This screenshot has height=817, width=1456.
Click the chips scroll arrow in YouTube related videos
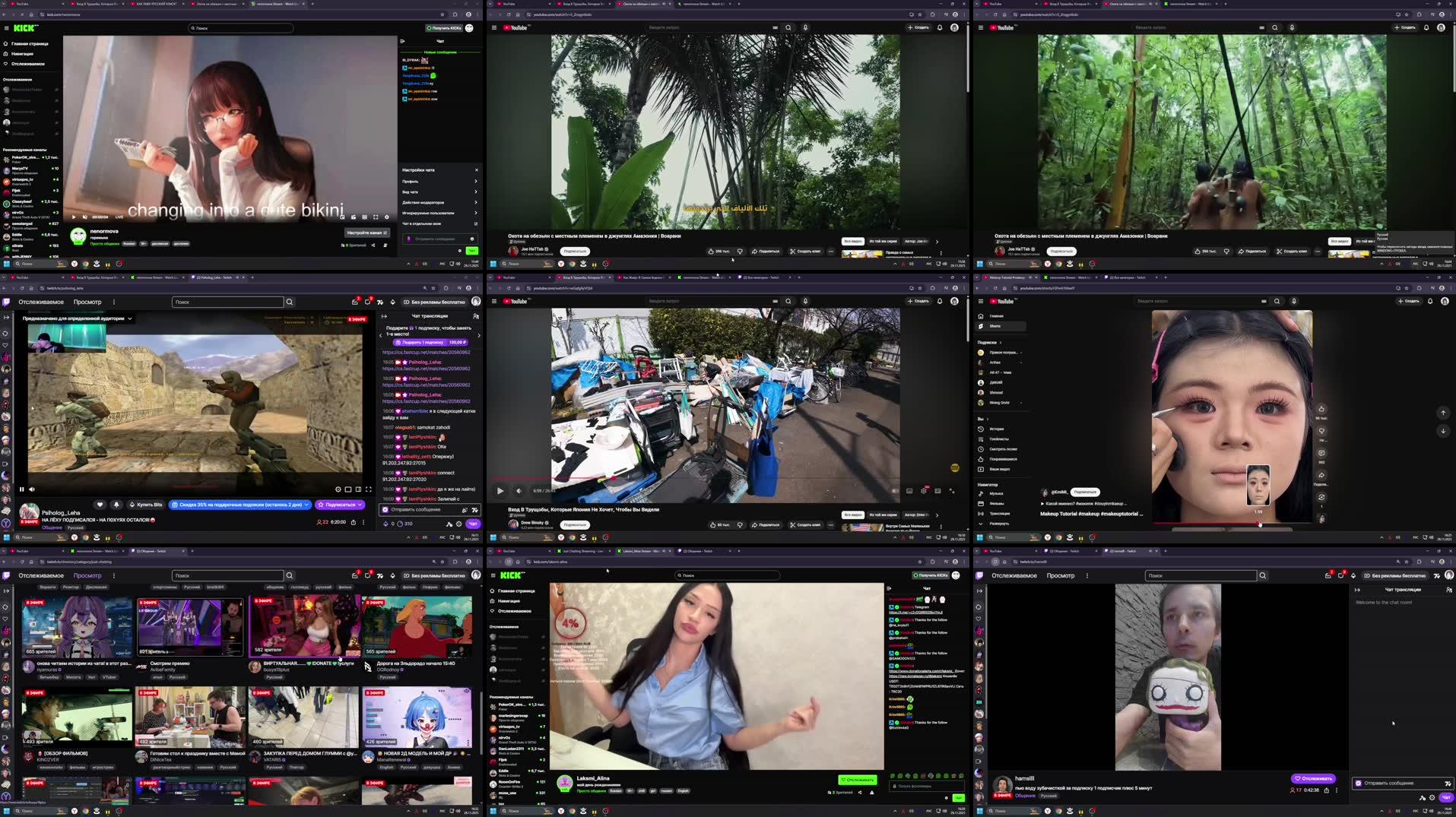(937, 241)
